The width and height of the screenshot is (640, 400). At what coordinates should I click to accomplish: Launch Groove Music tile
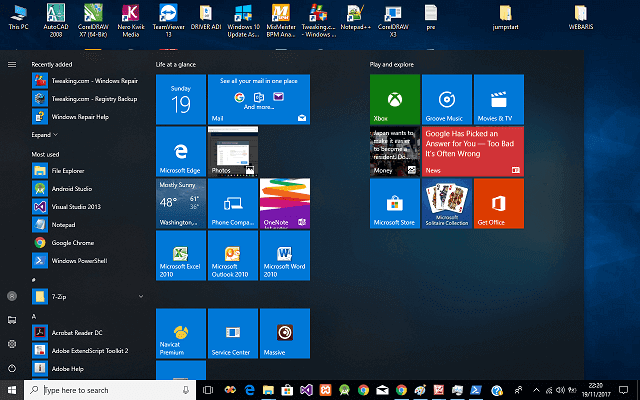click(x=447, y=99)
